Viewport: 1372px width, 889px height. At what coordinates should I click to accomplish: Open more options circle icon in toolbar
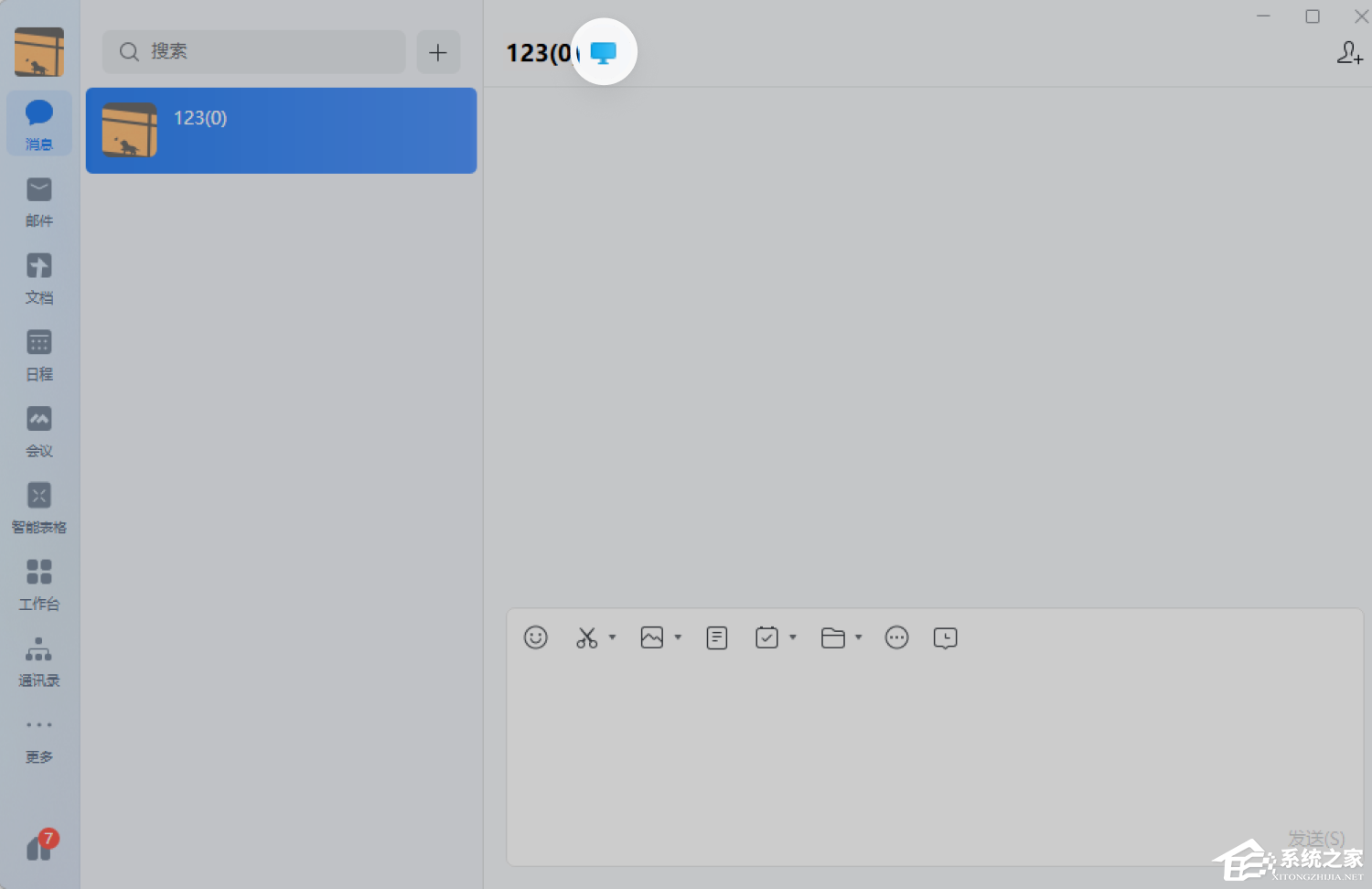(x=897, y=637)
